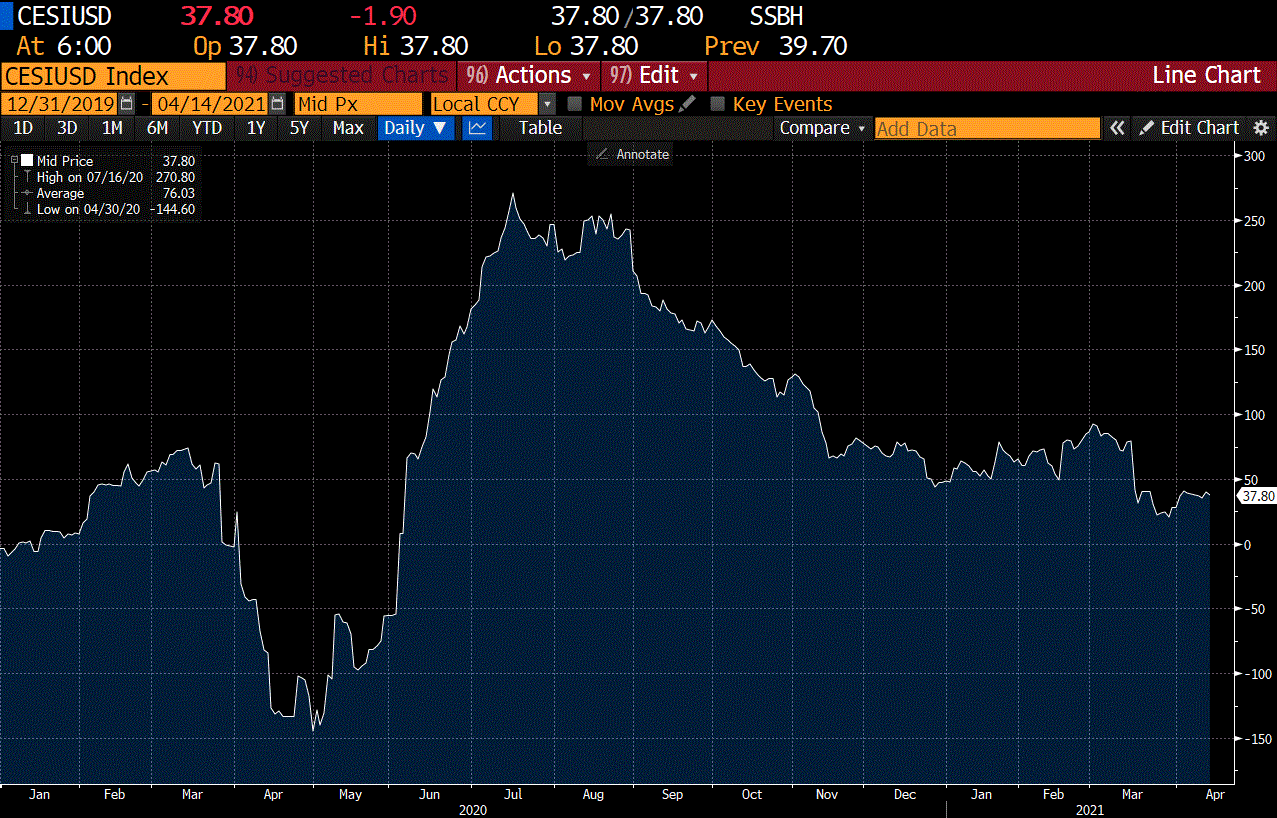Click the Annotate tool
This screenshot has height=818, width=1277.
pyautogui.click(x=632, y=154)
